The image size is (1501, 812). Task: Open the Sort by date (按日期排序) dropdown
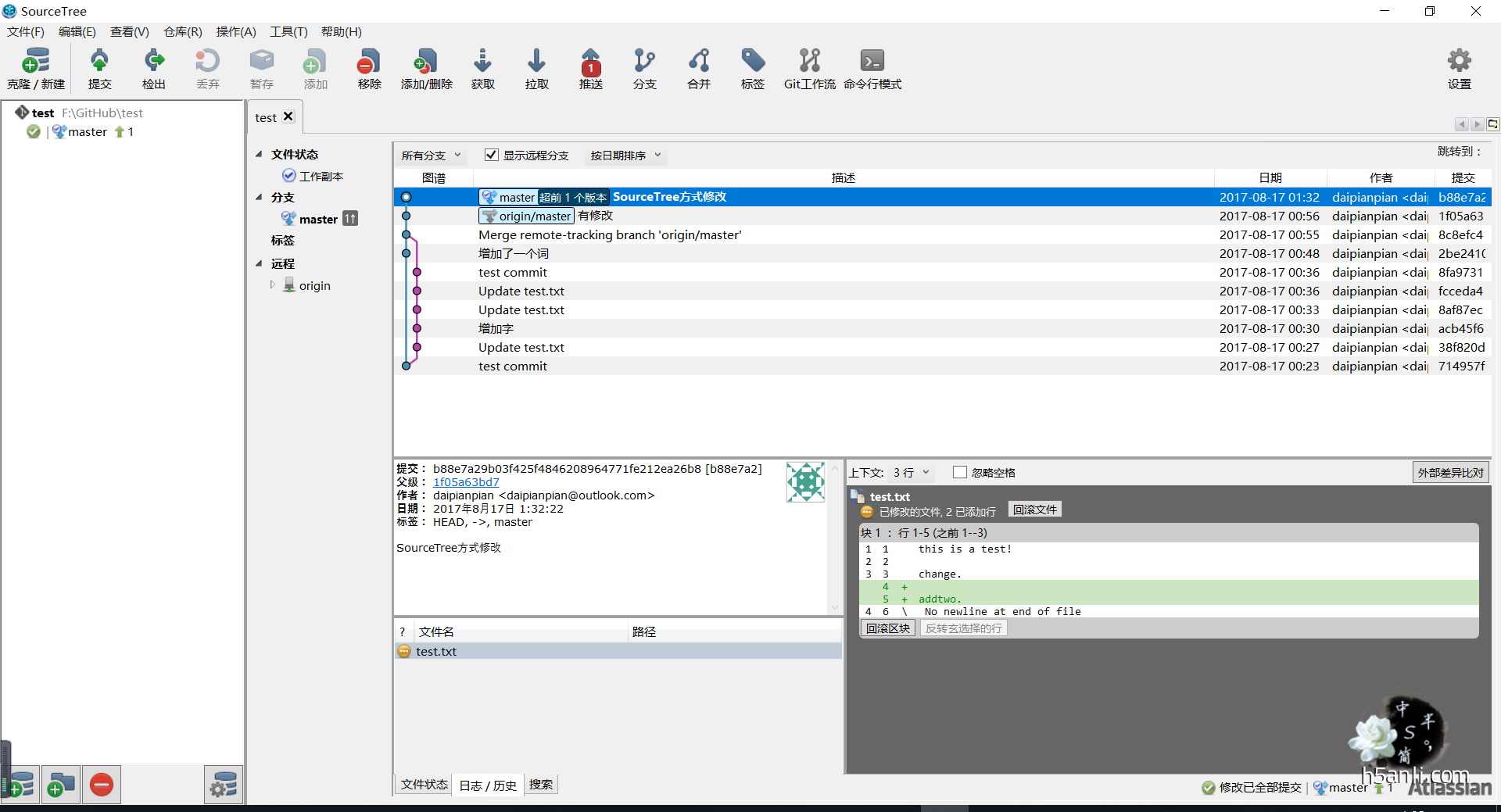[625, 156]
